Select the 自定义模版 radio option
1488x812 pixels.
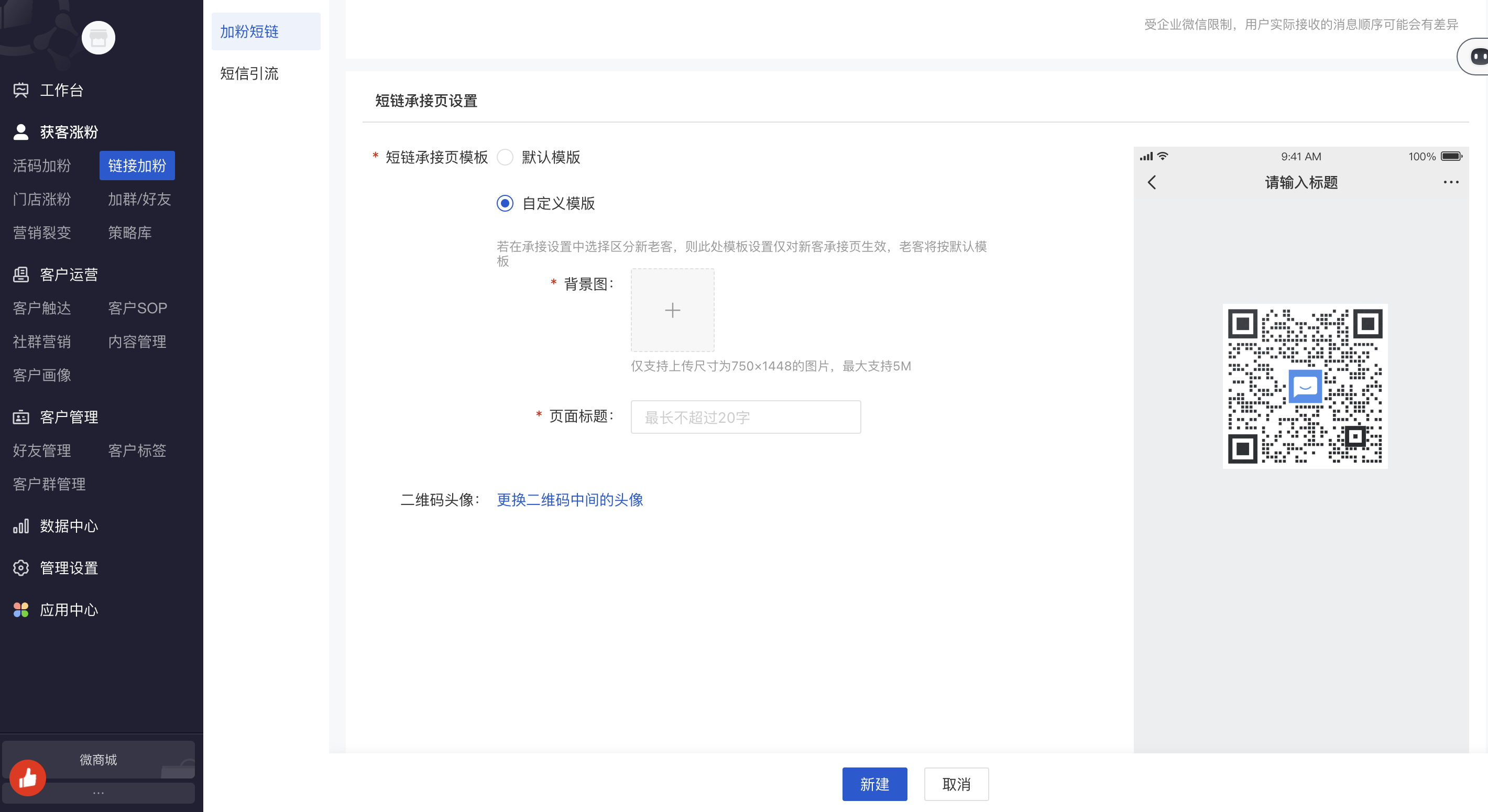click(x=505, y=203)
